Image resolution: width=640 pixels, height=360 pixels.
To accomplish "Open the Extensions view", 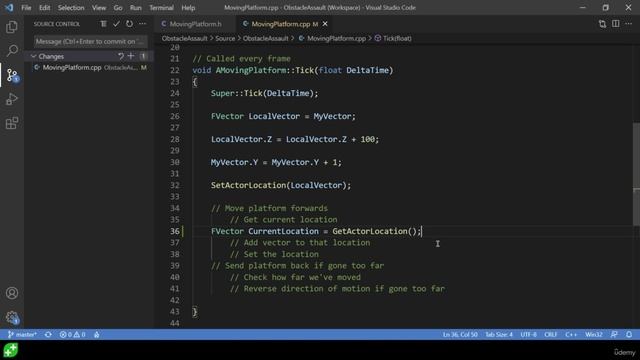I will (12, 123).
